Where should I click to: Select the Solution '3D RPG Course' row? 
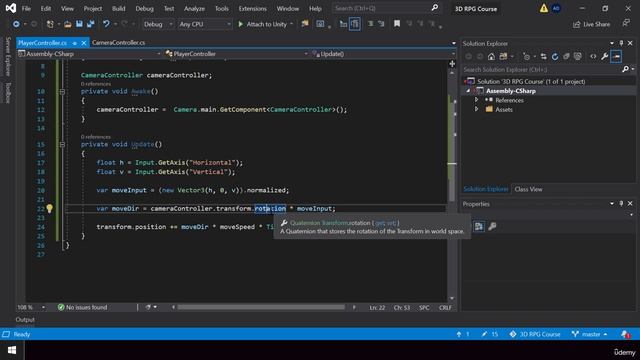pos(549,82)
